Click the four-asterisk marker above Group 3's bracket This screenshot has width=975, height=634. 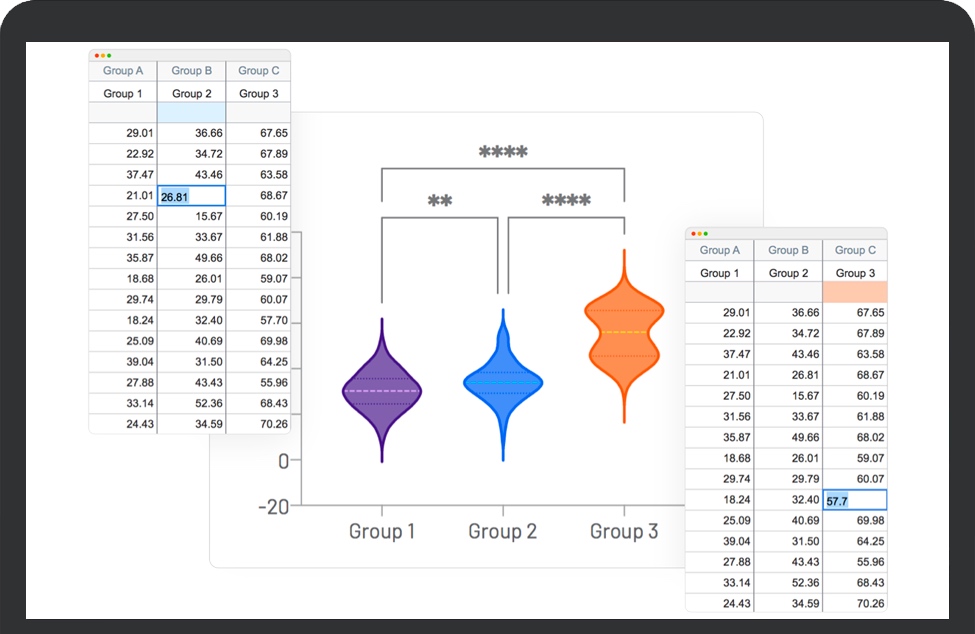566,201
